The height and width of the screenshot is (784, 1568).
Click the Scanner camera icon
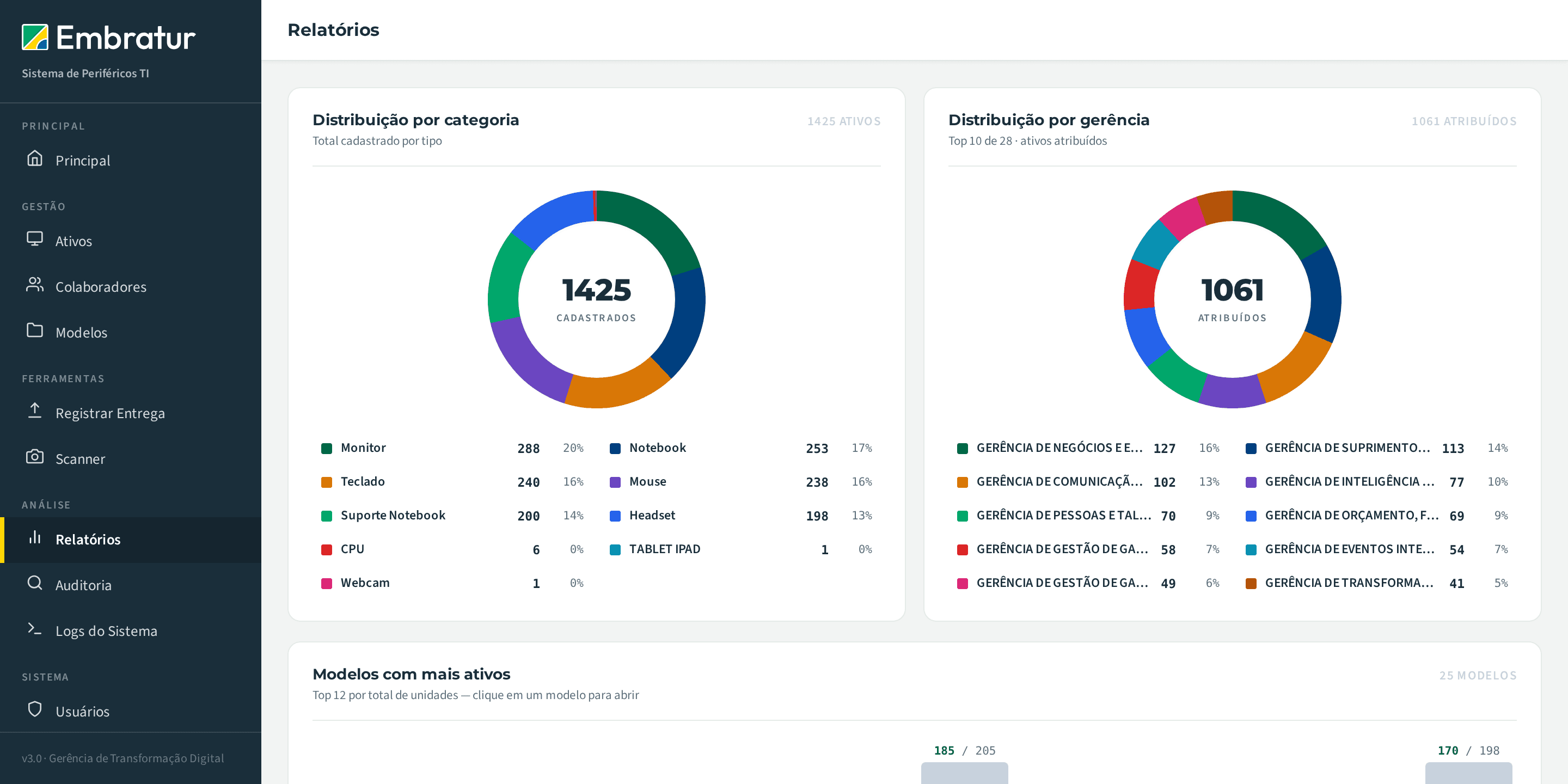(35, 457)
